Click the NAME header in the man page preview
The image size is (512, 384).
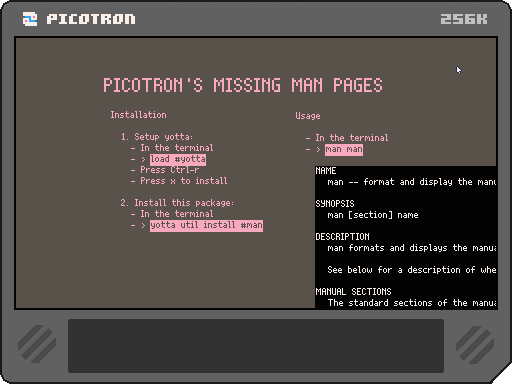[x=326, y=171]
